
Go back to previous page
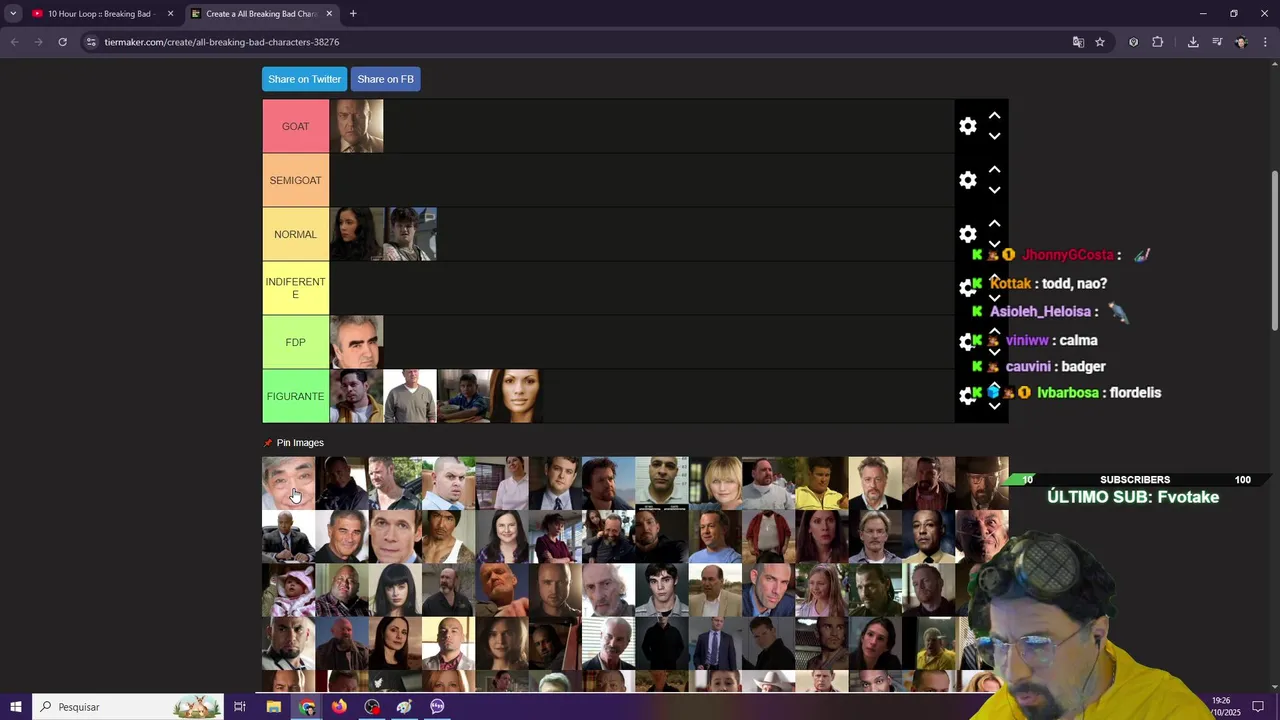click(14, 42)
